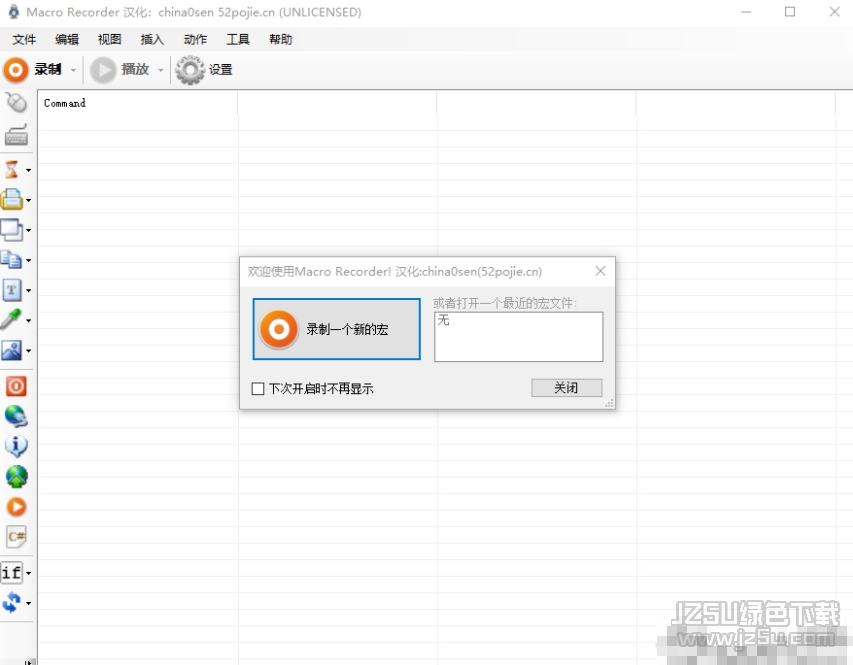Open the 视图 (View) menu

pos(109,39)
